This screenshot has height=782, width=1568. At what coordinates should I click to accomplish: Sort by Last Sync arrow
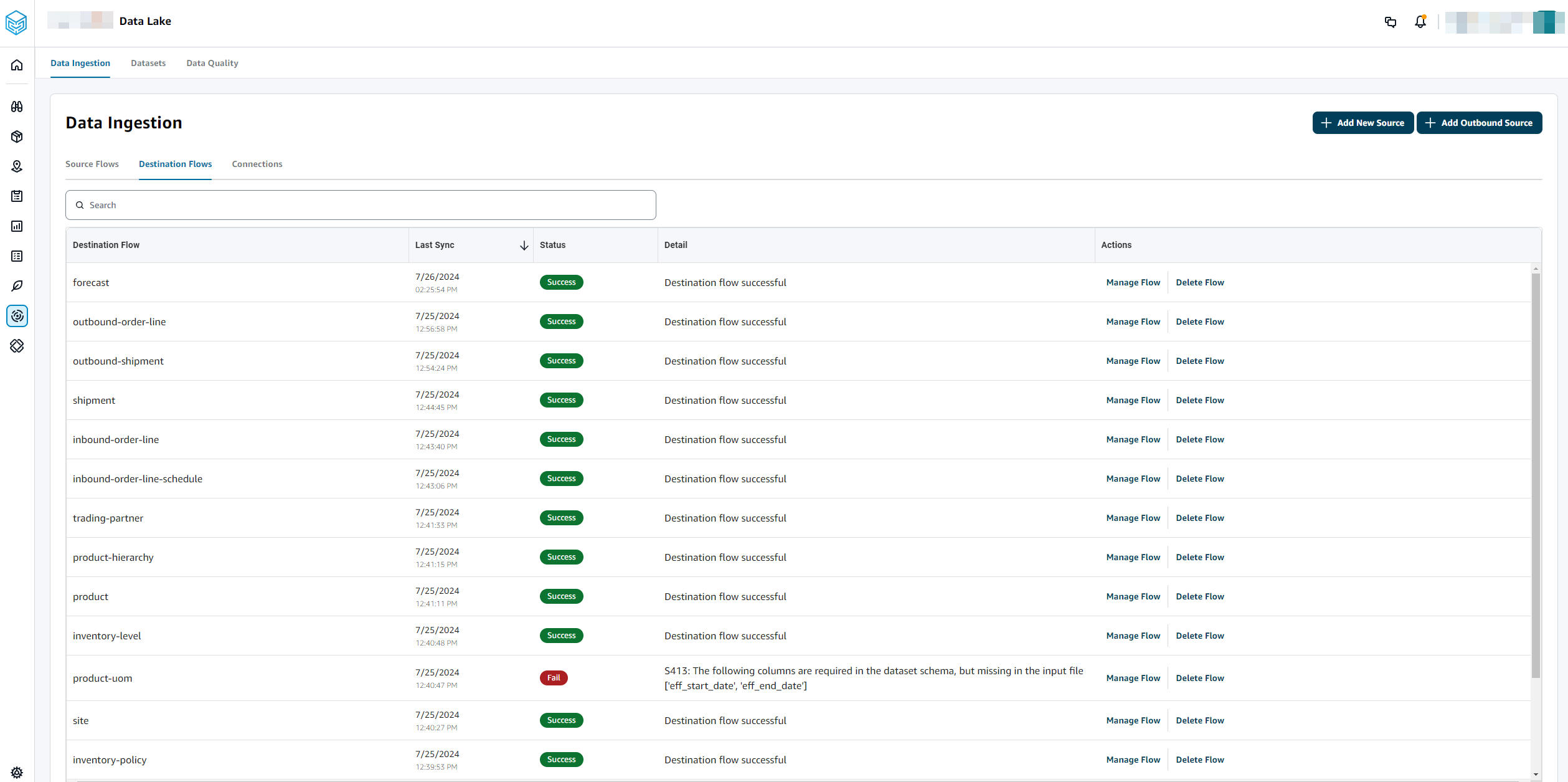524,246
